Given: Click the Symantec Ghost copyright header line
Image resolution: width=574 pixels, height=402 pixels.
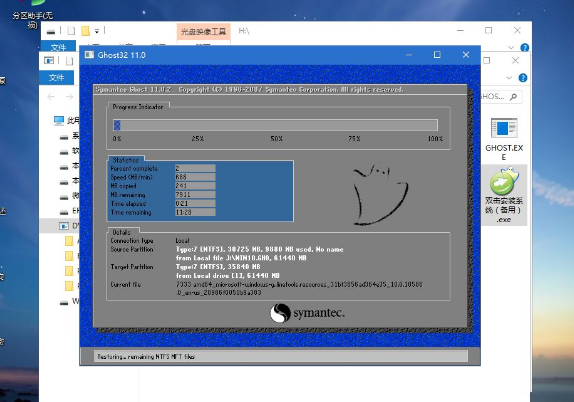Looking at the screenshot, I should (x=249, y=90).
